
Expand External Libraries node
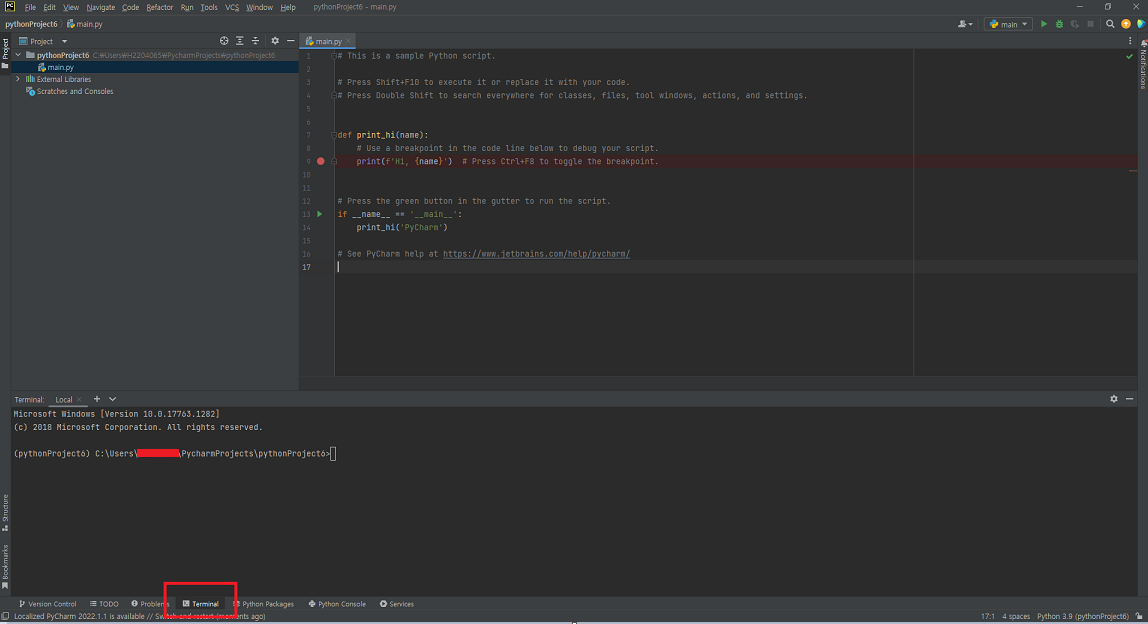[x=18, y=79]
